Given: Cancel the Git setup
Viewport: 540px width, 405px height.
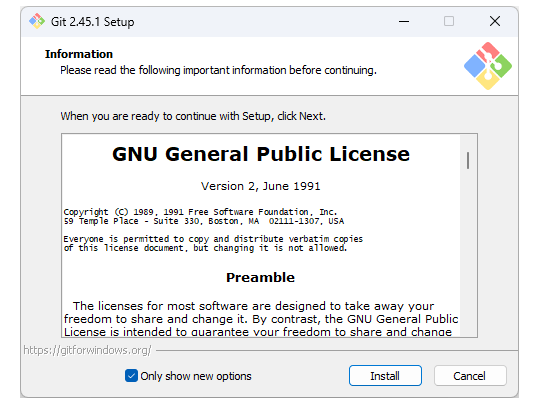Looking at the screenshot, I should 470,375.
